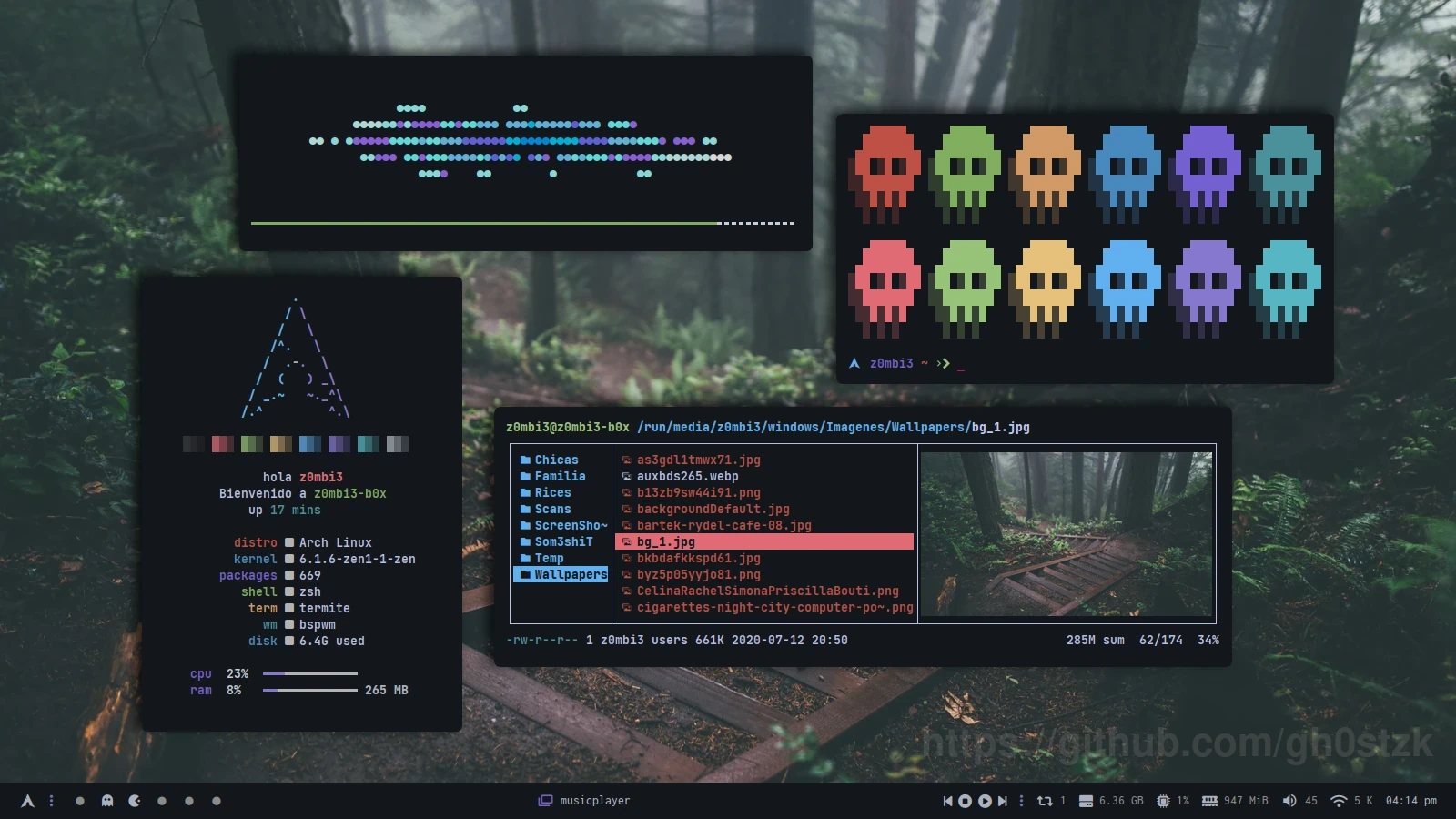Click the disk usage icon in the bar
Screen dimensions: 1456x819
point(1086,801)
